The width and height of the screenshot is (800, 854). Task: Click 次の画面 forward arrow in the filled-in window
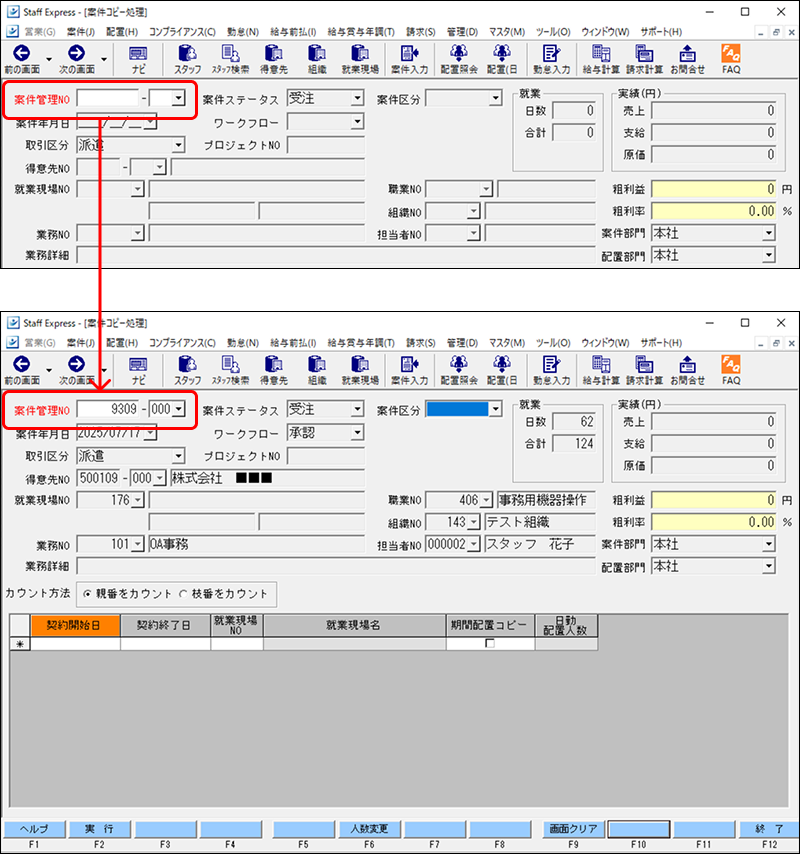tap(76, 364)
